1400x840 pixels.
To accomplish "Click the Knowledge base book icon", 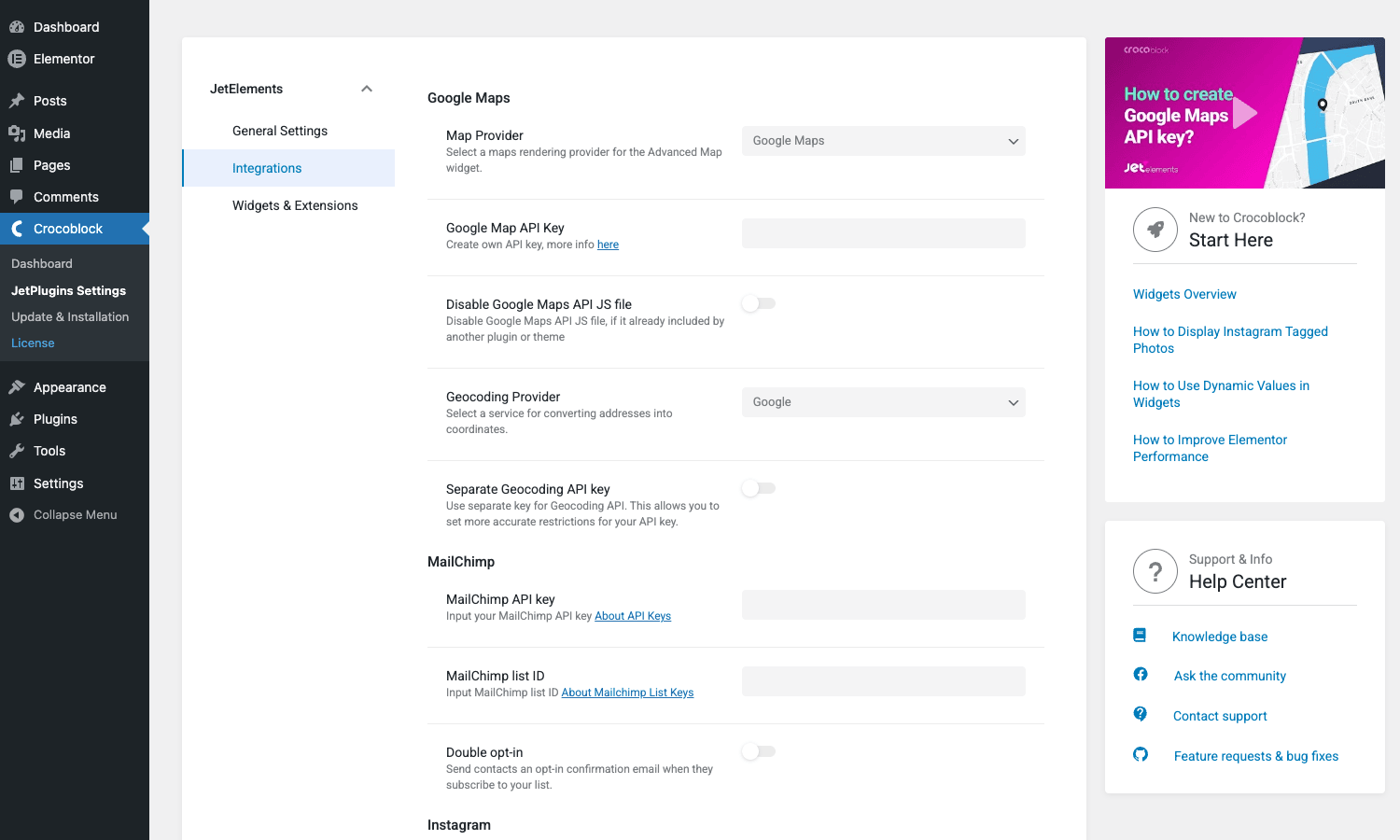I will [x=1140, y=635].
